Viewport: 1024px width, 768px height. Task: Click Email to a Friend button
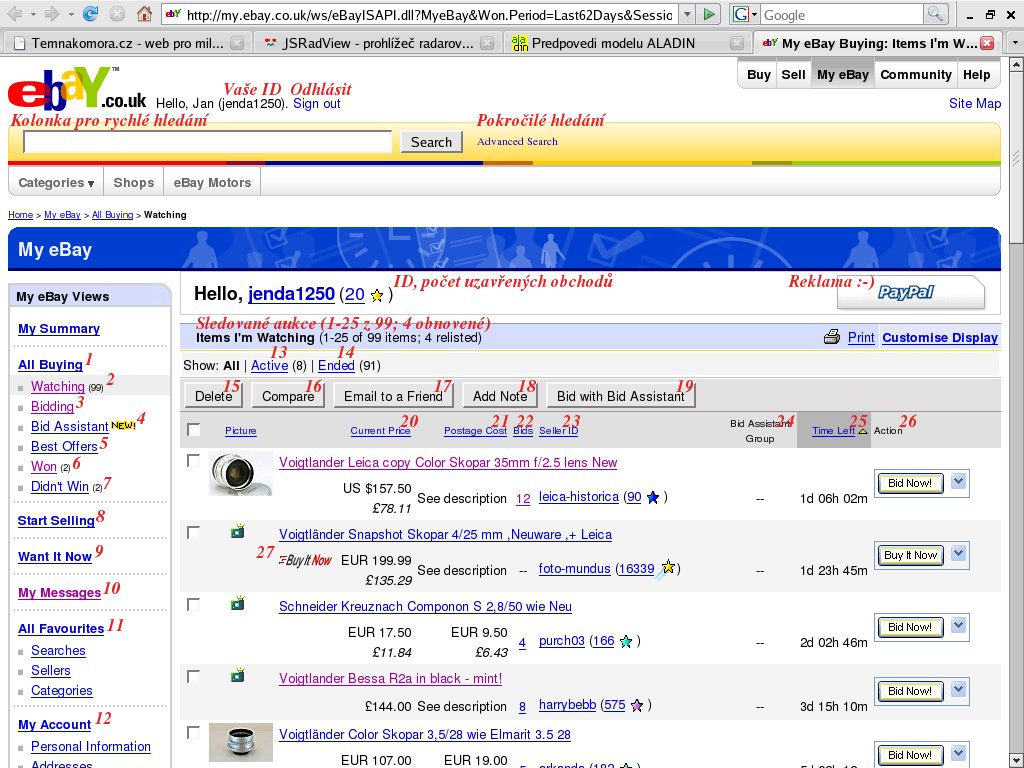point(393,396)
